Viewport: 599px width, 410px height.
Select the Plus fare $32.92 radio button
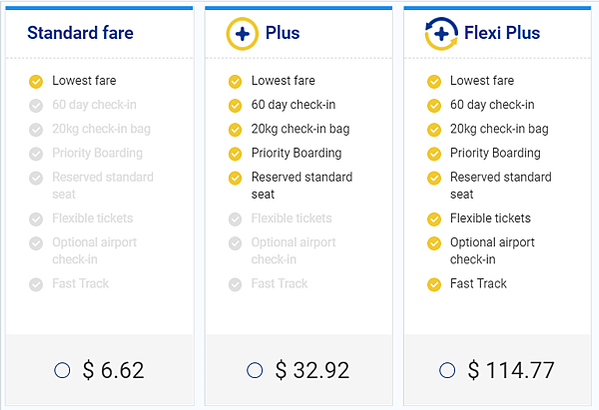[254, 370]
